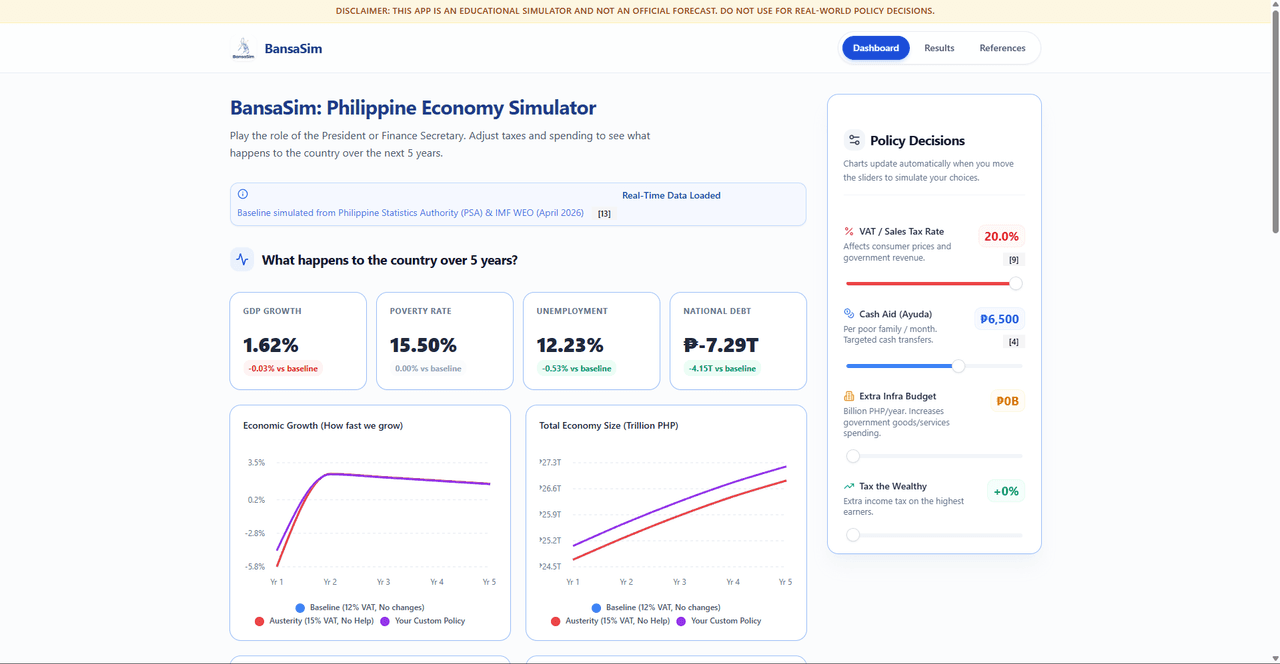Click the Extra Infra Budget slider handle
Viewport: 1280px width, 664px height.
(853, 456)
